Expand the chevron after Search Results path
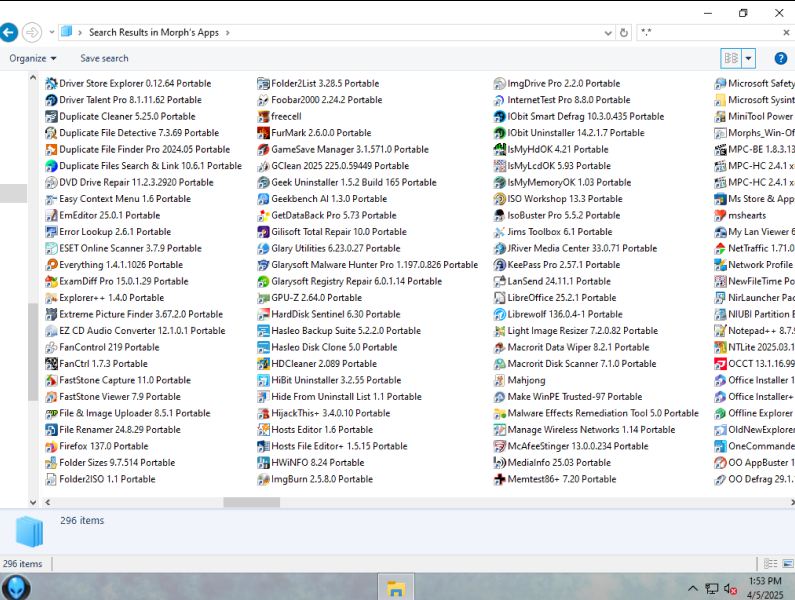Viewport: 795px width, 600px height. tap(228, 33)
